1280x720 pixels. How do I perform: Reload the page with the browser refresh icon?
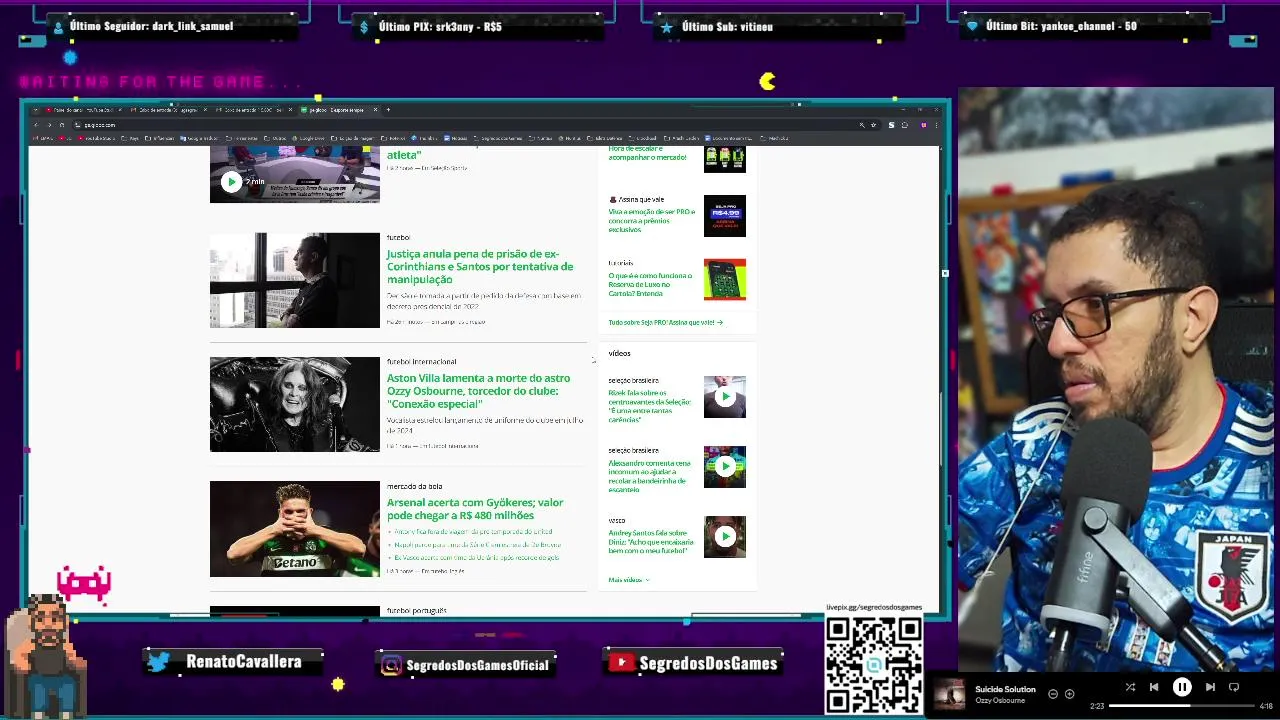pyautogui.click(x=61, y=125)
